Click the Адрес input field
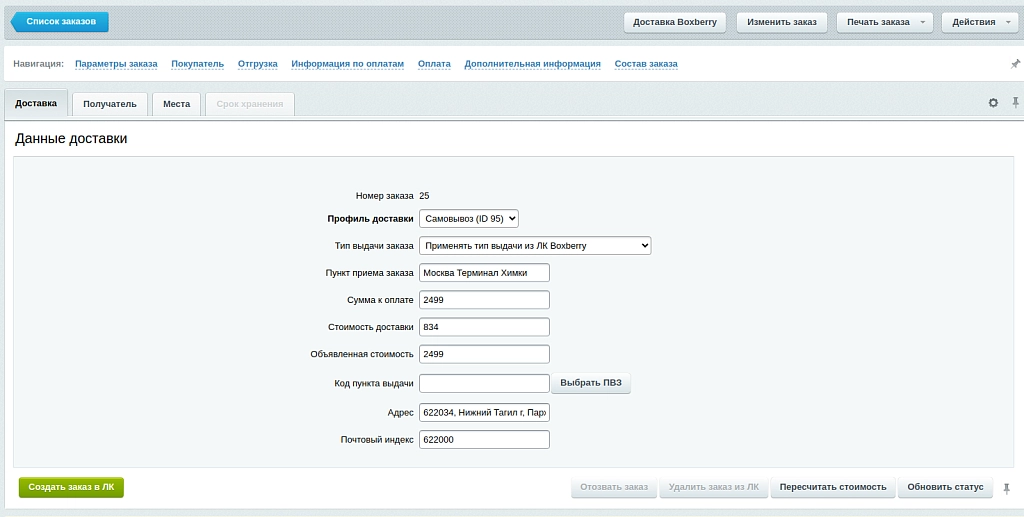Image resolution: width=1024 pixels, height=517 pixels. pos(484,413)
